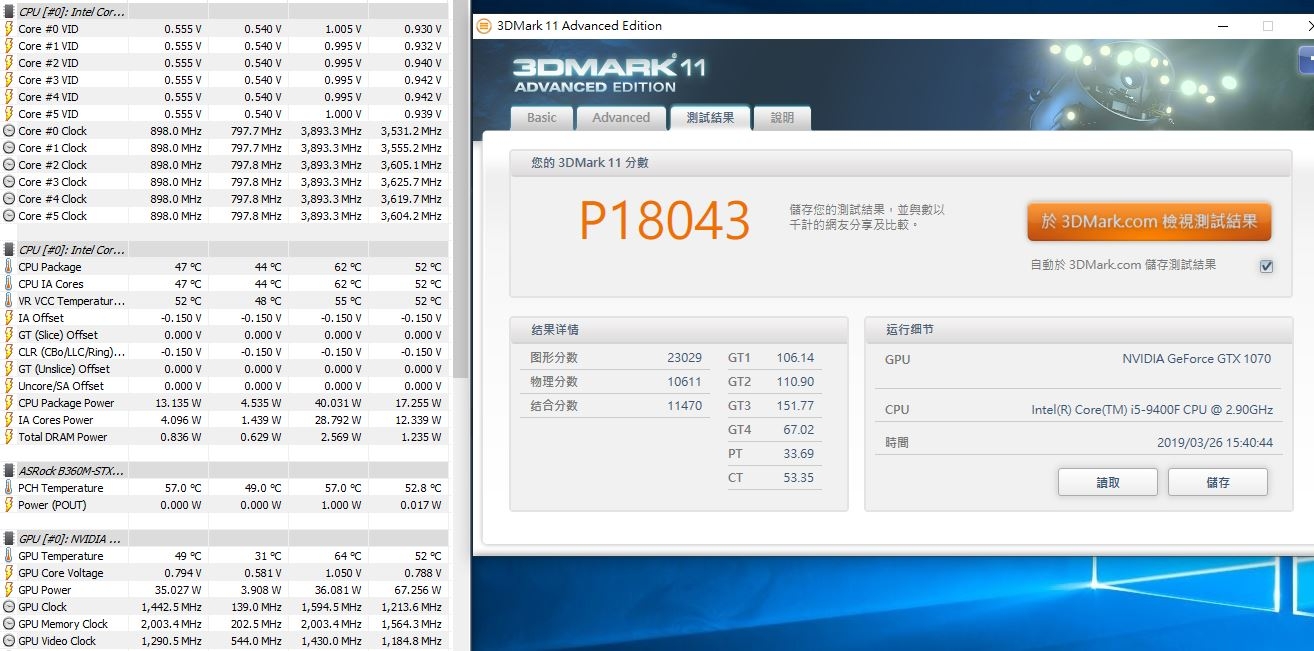The image size is (1314, 651).
Task: Click the sensor list vertical scrollbar
Action: [460, 190]
